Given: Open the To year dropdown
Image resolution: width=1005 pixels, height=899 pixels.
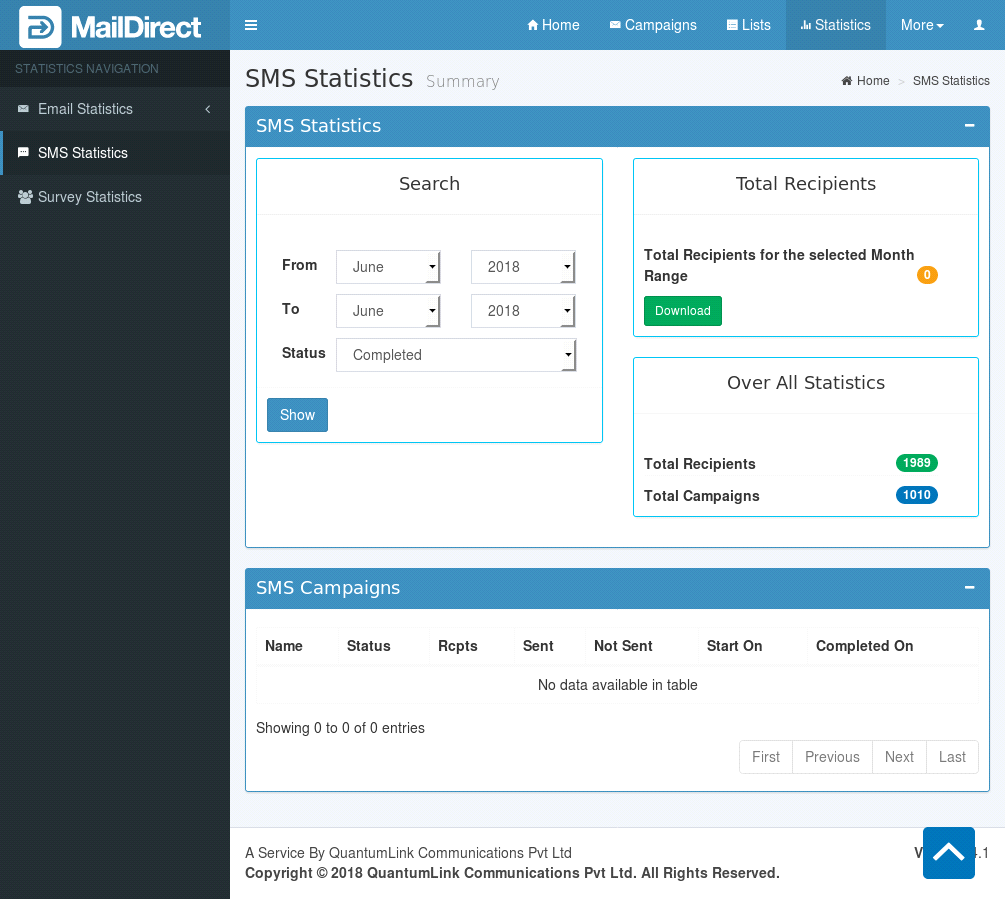Looking at the screenshot, I should [523, 311].
